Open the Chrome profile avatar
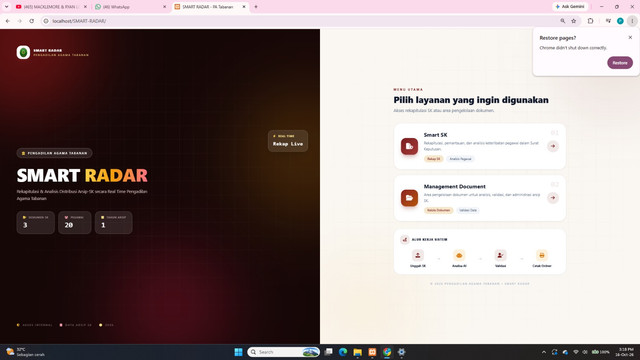 pos(620,21)
